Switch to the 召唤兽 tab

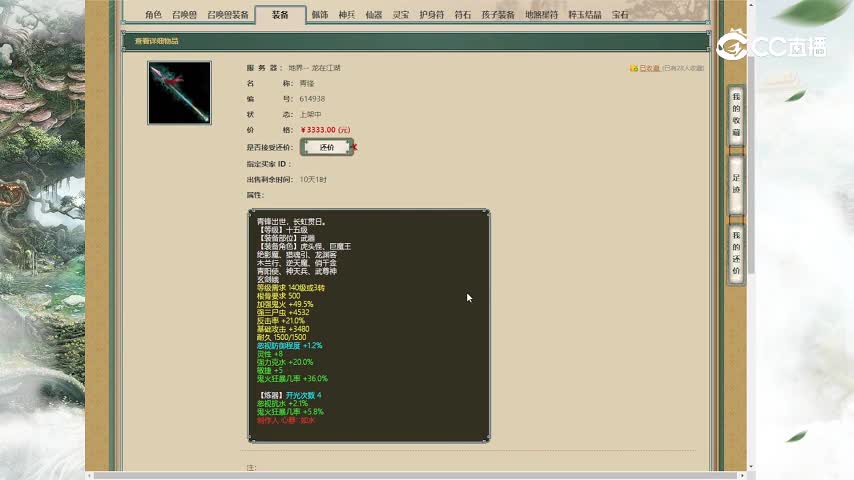coord(184,15)
